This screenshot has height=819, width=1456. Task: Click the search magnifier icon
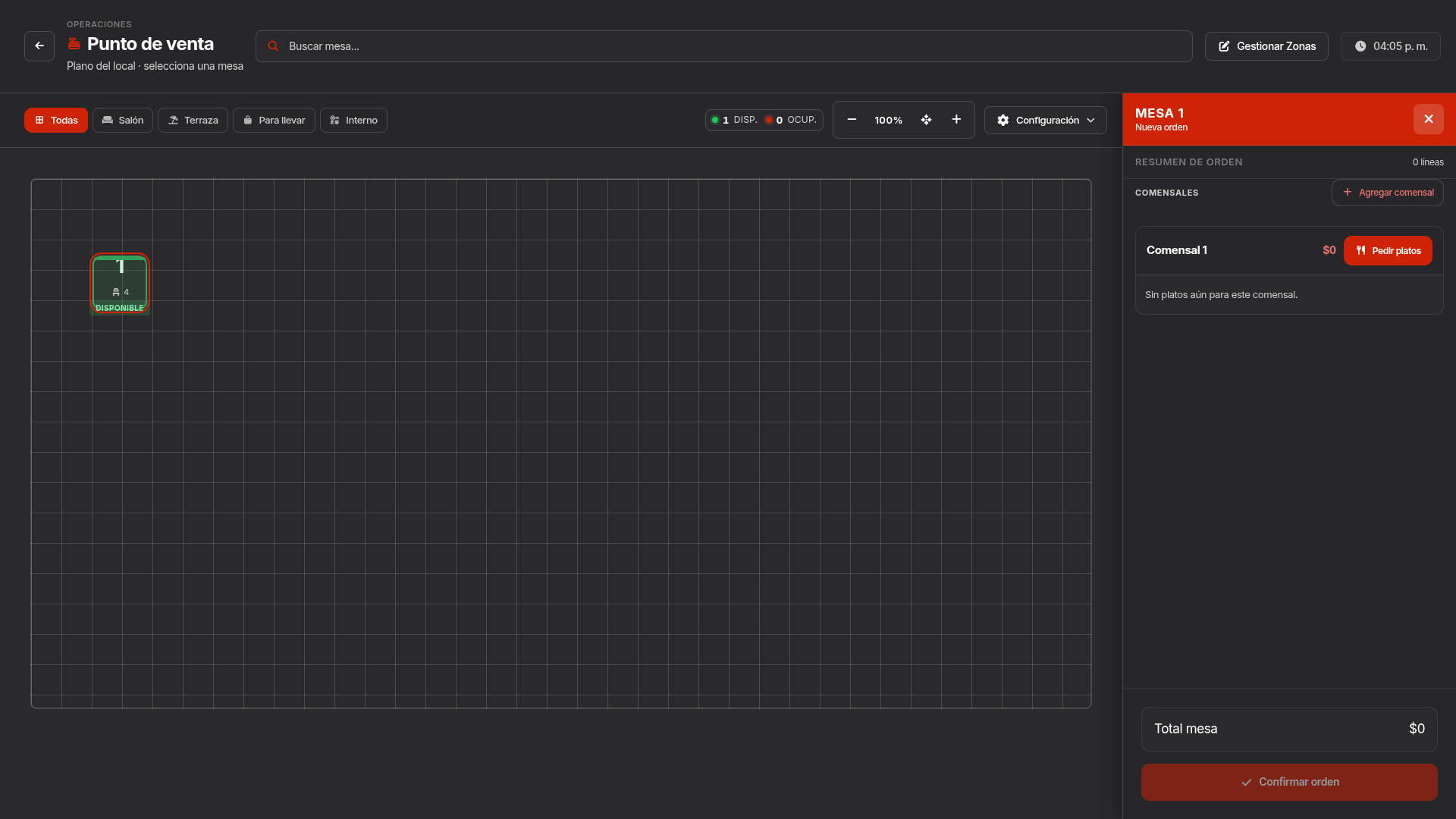[273, 46]
